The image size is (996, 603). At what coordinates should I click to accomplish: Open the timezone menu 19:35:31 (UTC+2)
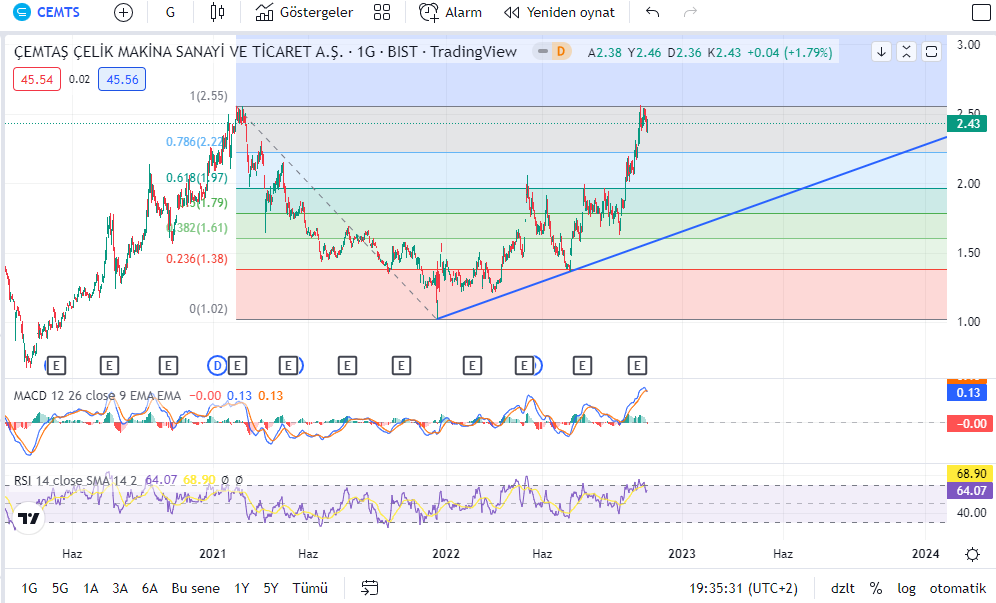click(x=743, y=588)
